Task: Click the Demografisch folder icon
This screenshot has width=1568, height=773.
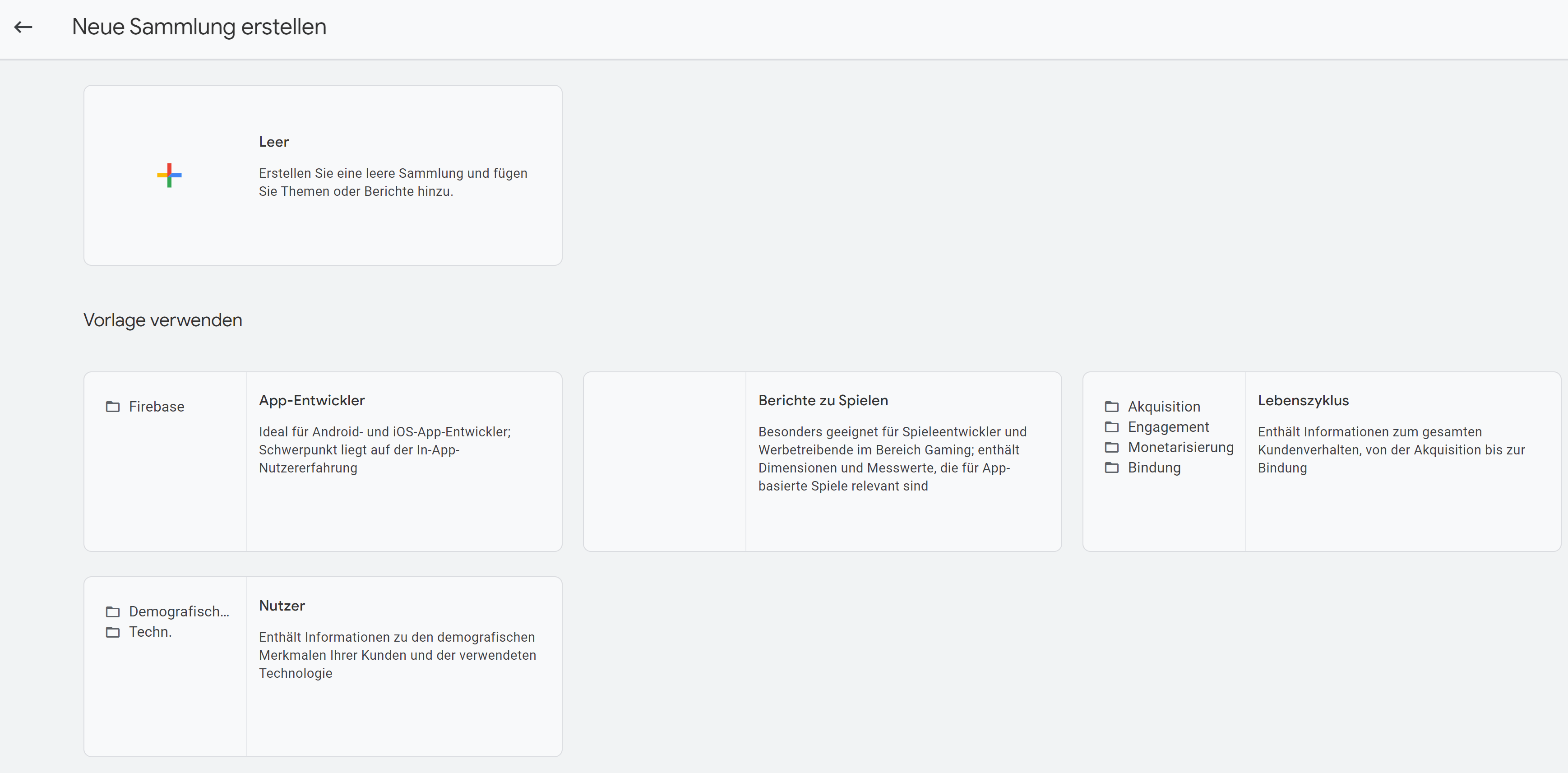Action: 113,612
